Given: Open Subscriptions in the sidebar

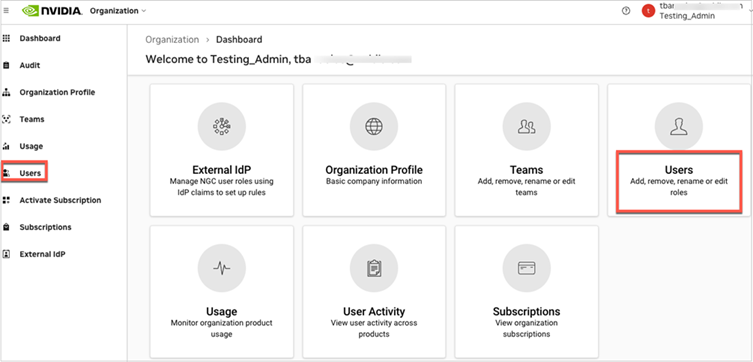Looking at the screenshot, I should 46,227.
